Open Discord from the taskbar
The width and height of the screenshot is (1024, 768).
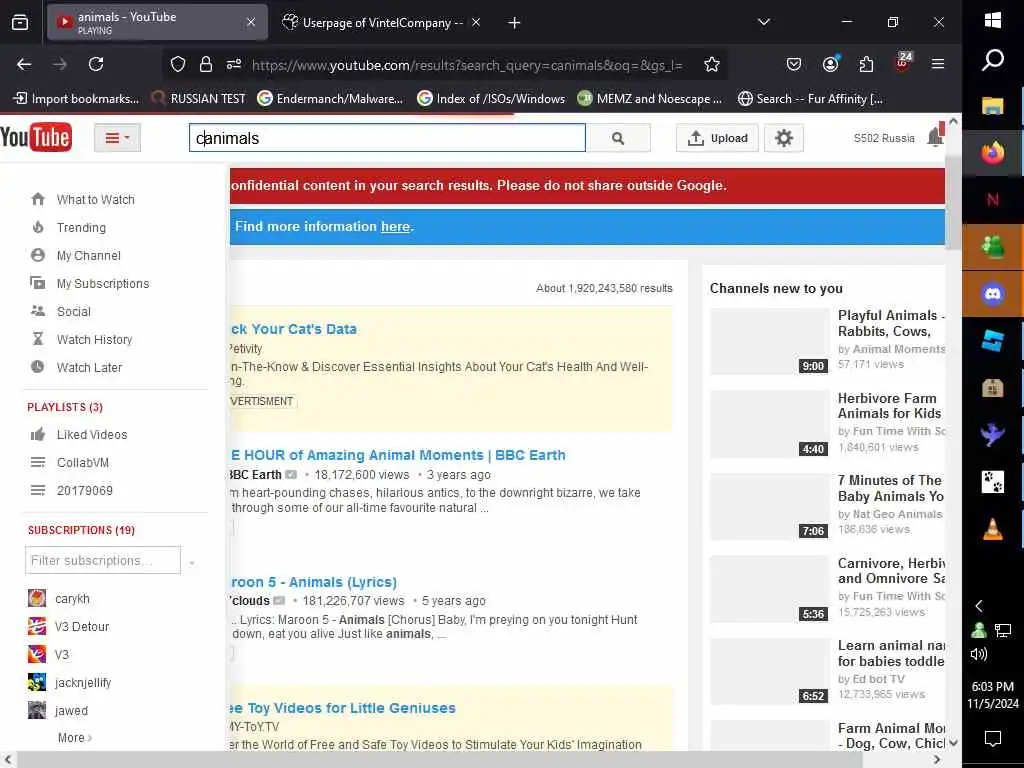click(x=993, y=294)
